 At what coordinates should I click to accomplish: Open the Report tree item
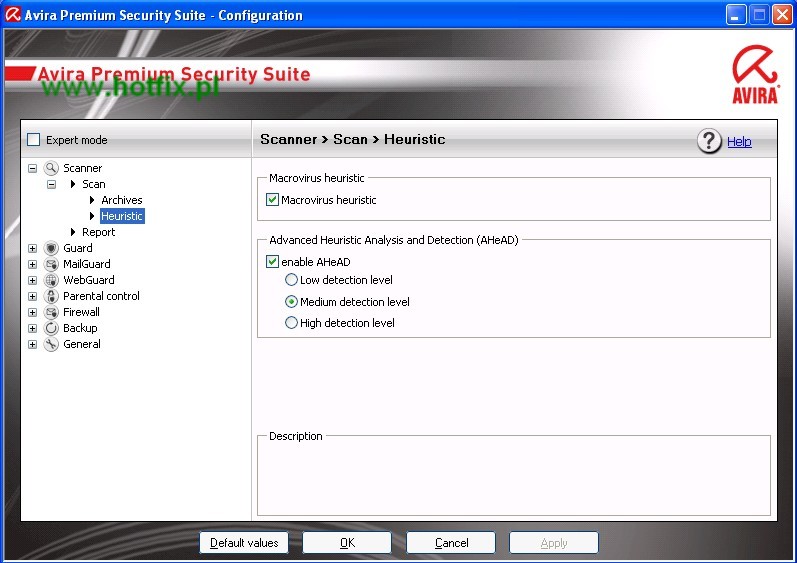(x=98, y=232)
